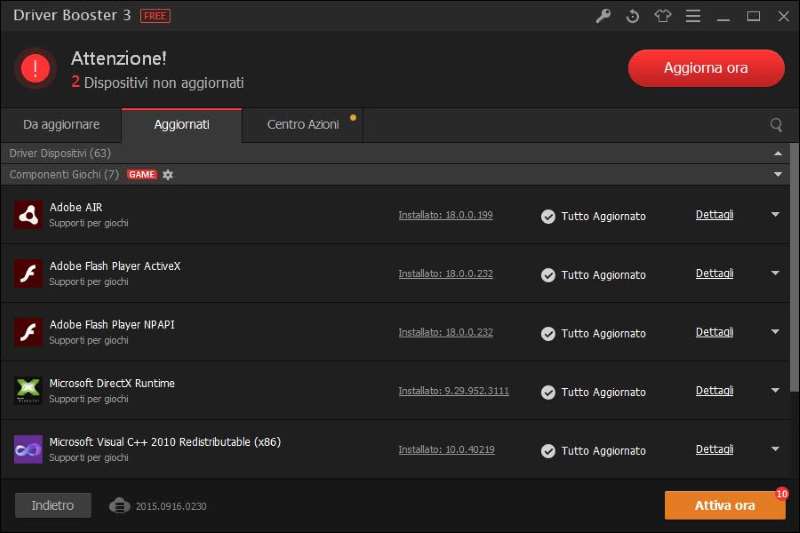800x533 pixels.
Task: Go back with the Indietro button
Action: [53, 505]
